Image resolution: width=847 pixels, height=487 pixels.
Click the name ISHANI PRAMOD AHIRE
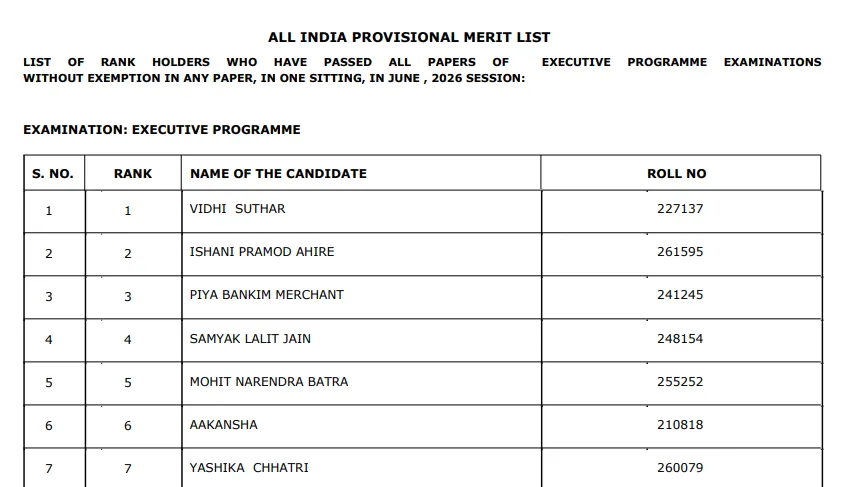(262, 252)
